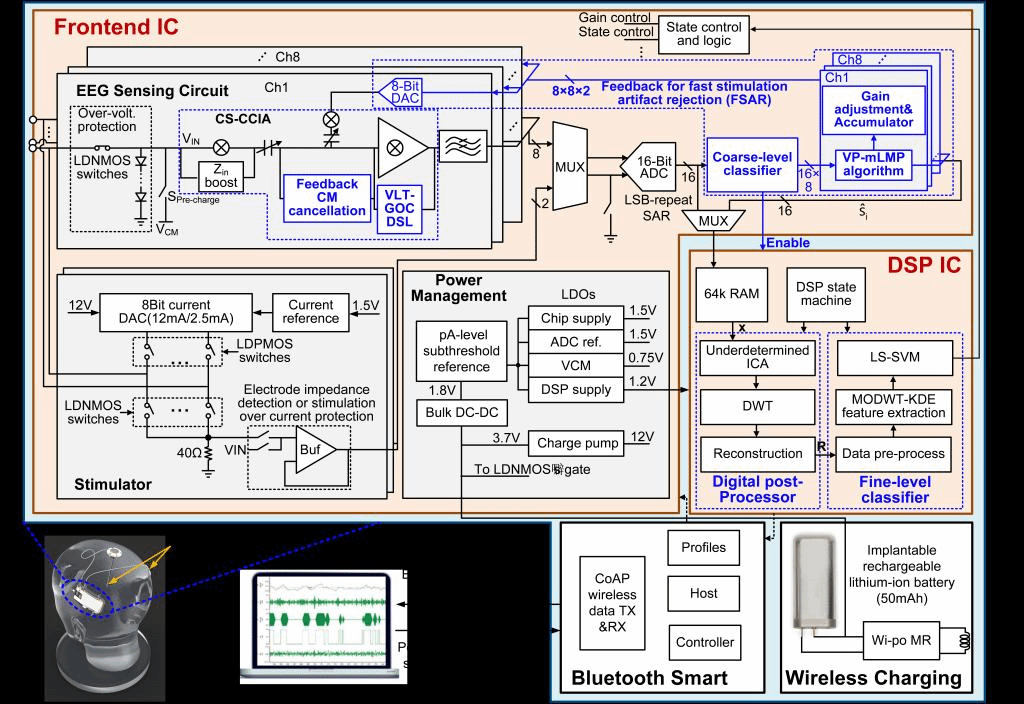This screenshot has width=1024, height=704.
Task: Click the large MUX before the ADC
Action: 570,167
